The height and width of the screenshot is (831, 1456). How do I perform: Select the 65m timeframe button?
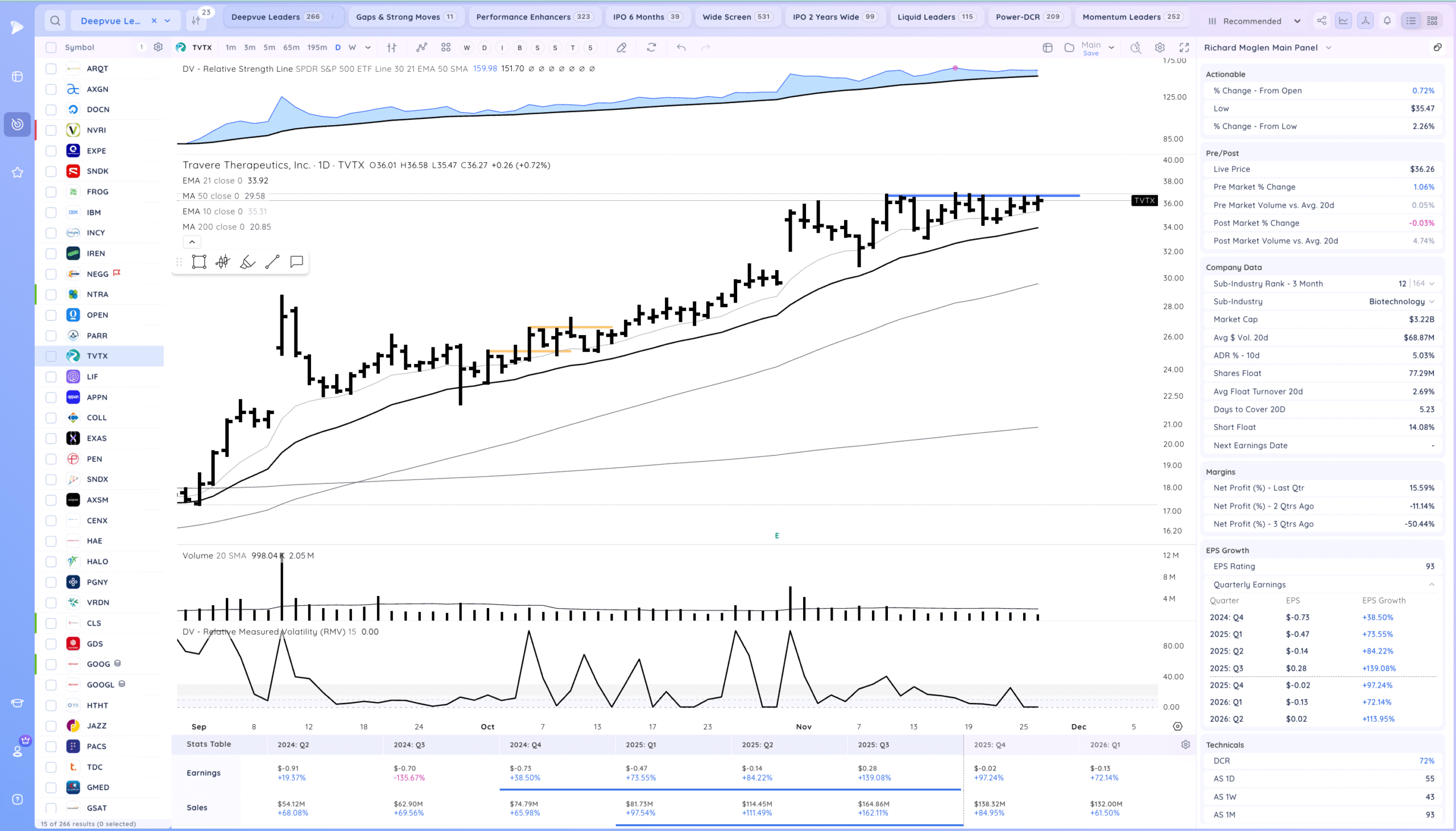(x=291, y=47)
